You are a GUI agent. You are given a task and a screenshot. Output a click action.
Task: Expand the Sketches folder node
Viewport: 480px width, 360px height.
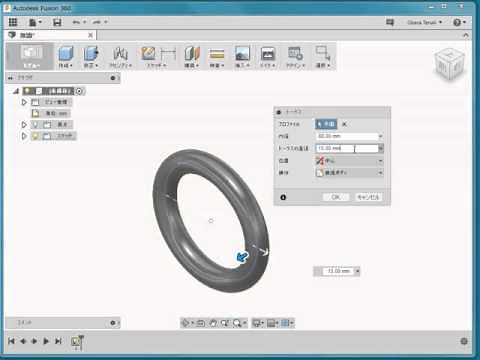pyautogui.click(x=24, y=136)
